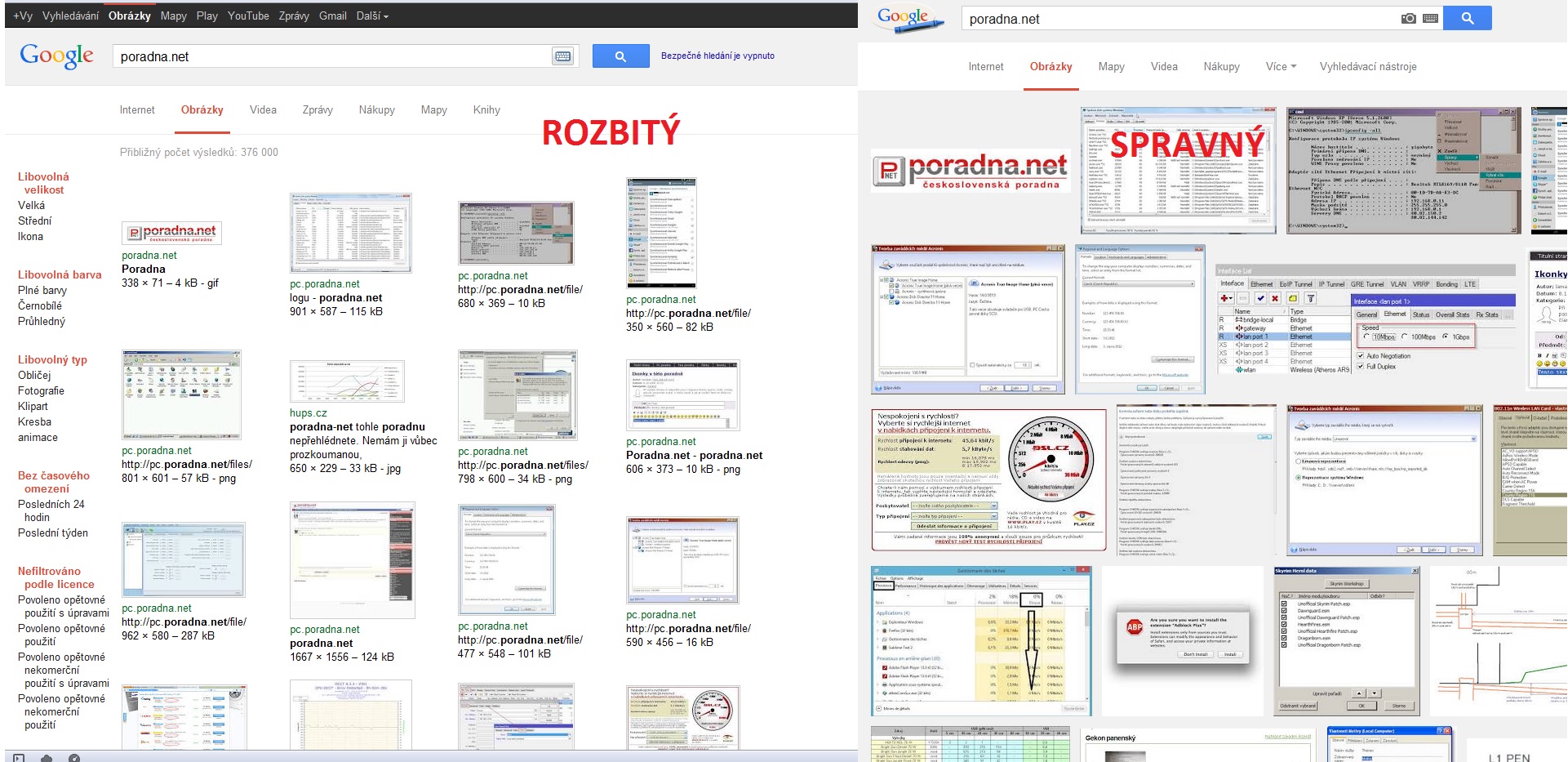The height and width of the screenshot is (762, 1568).
Task: Open Vyhledávací nástroje search tools
Action: coord(1368,66)
